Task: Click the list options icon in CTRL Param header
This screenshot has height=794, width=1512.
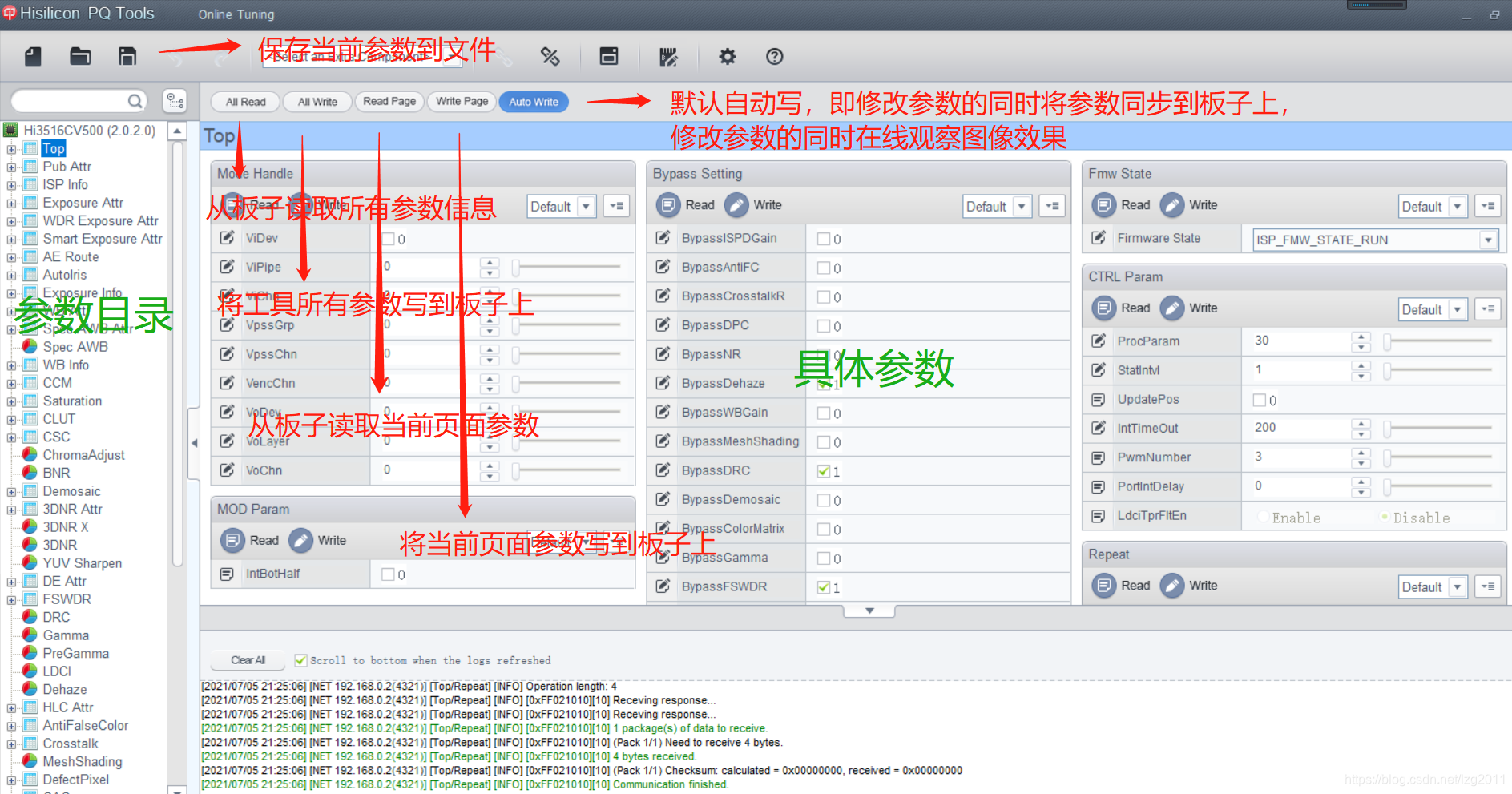Action: point(1488,309)
